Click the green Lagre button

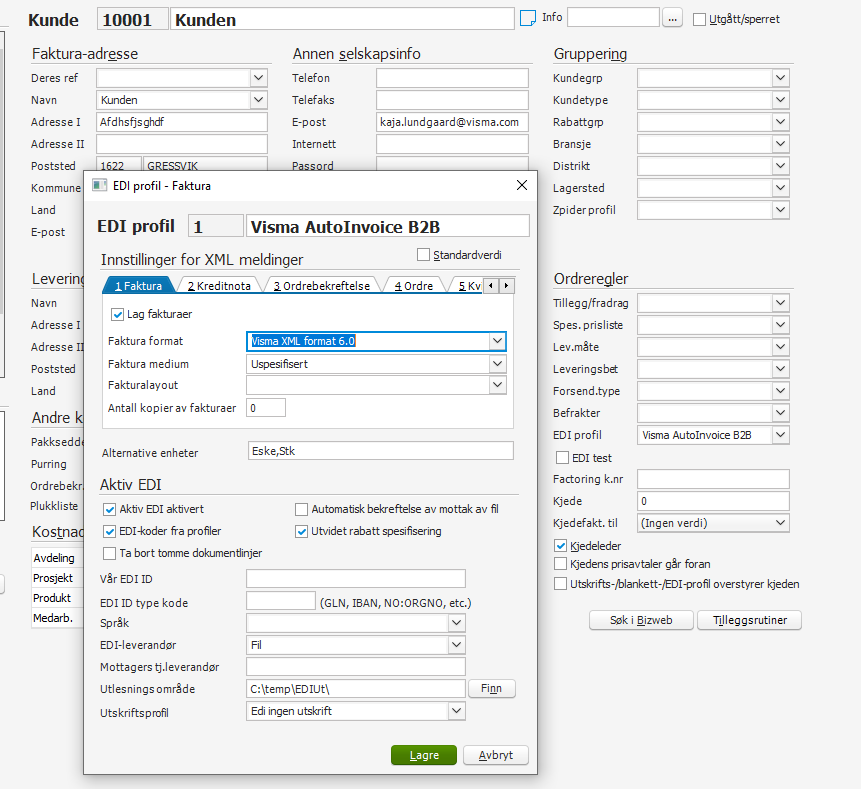point(424,755)
